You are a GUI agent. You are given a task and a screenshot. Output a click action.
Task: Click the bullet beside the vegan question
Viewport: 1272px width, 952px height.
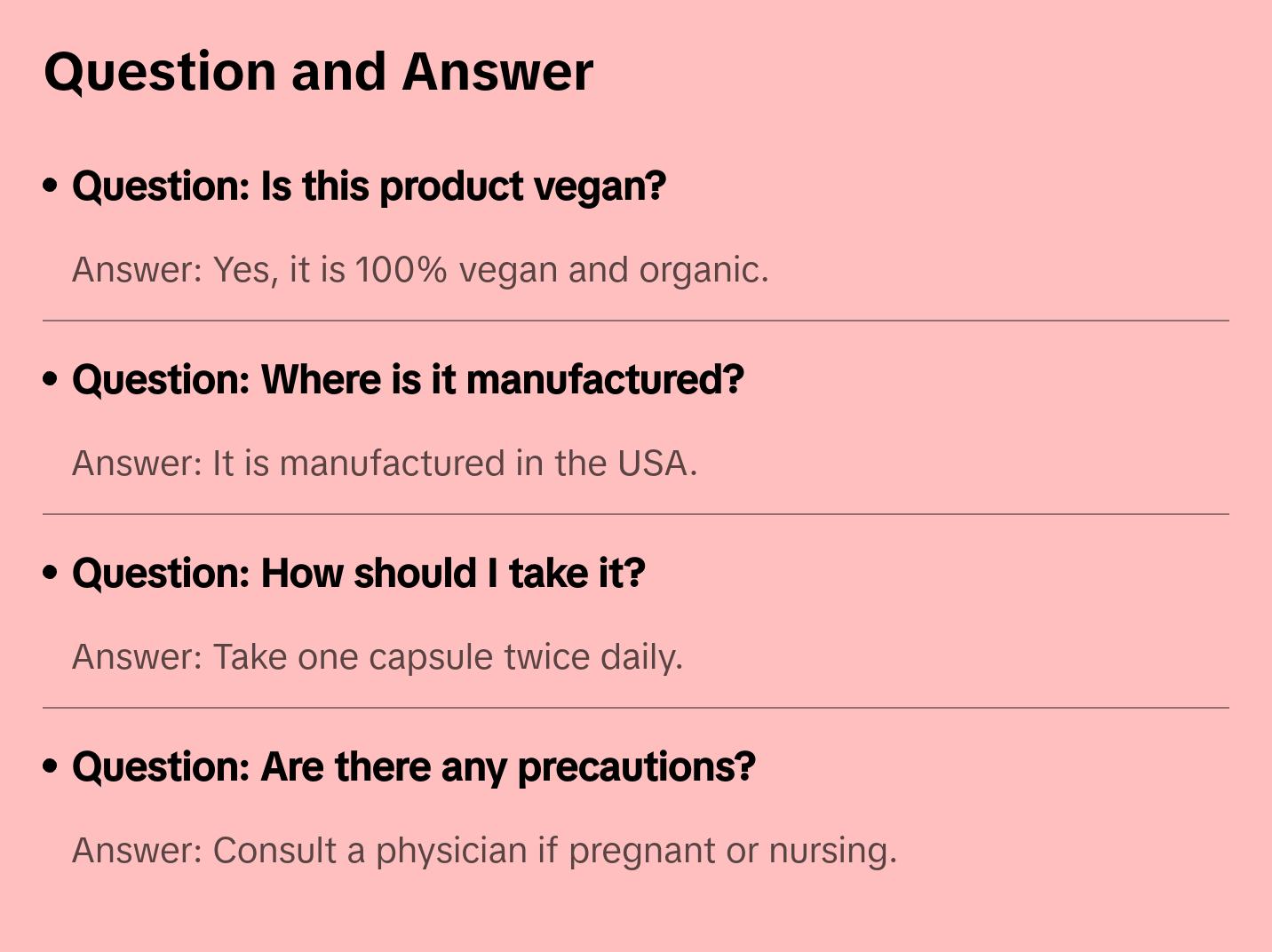(x=51, y=186)
